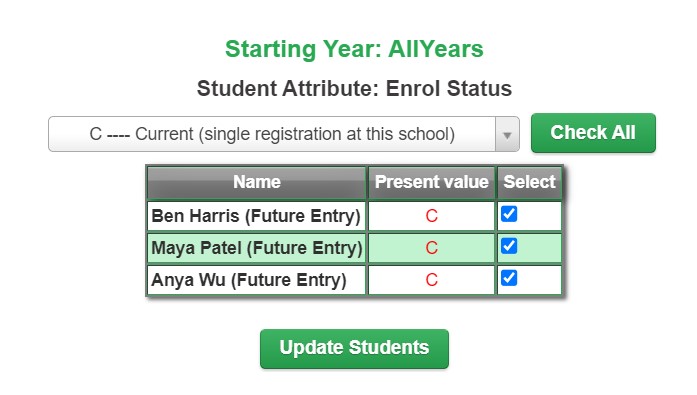This screenshot has width=697, height=395.
Task: Click the Student Attribute: Enrol Status heading
Action: point(354,88)
